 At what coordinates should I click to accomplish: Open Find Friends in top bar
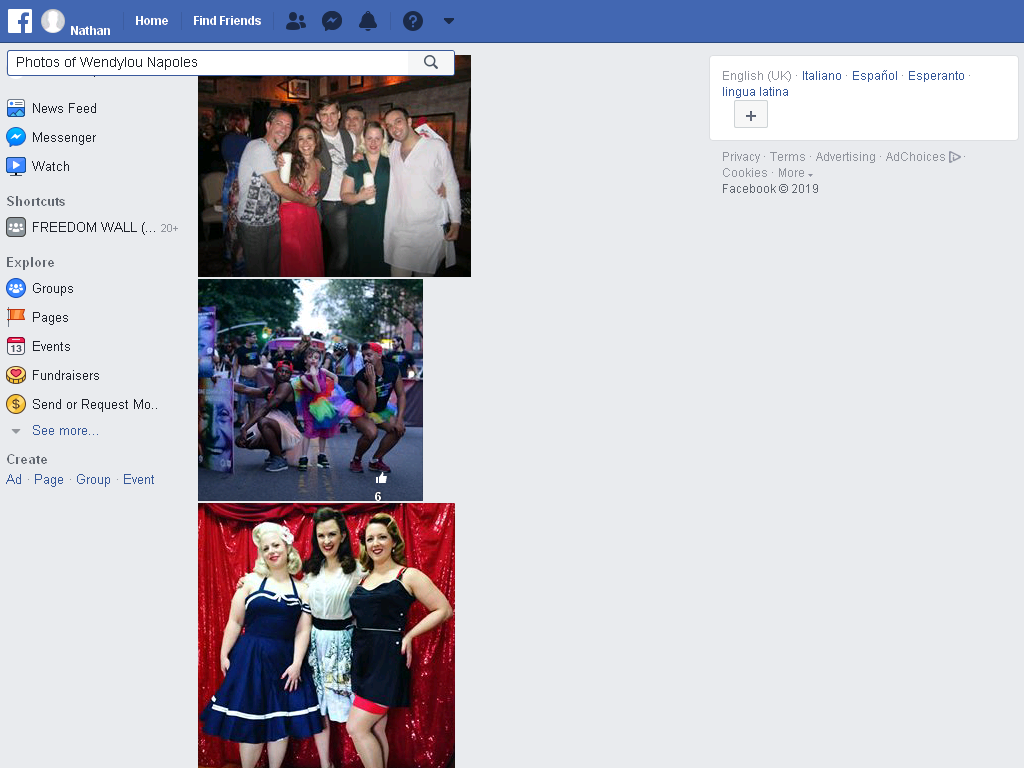pos(227,21)
